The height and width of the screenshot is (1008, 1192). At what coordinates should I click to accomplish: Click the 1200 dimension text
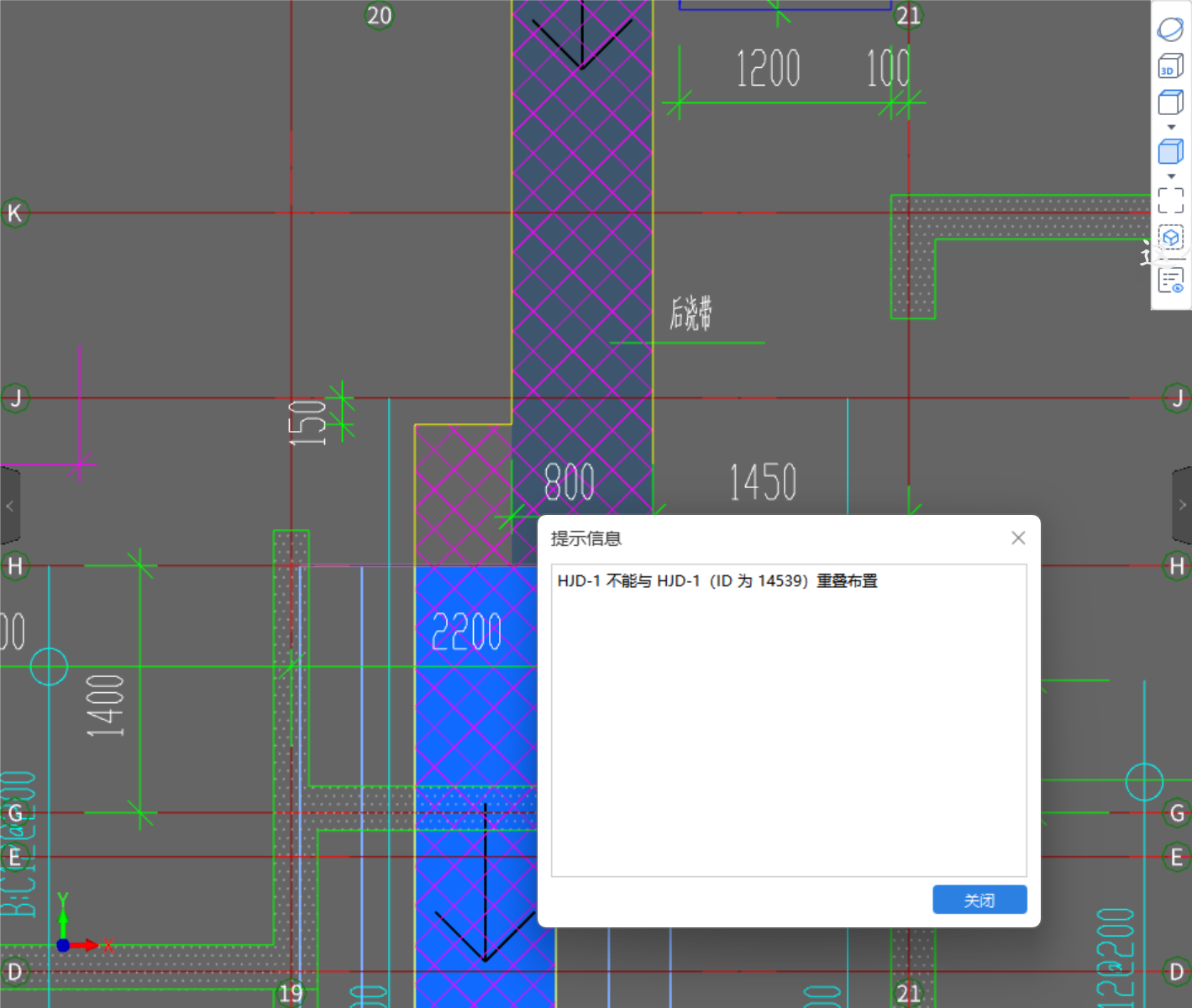[768, 68]
